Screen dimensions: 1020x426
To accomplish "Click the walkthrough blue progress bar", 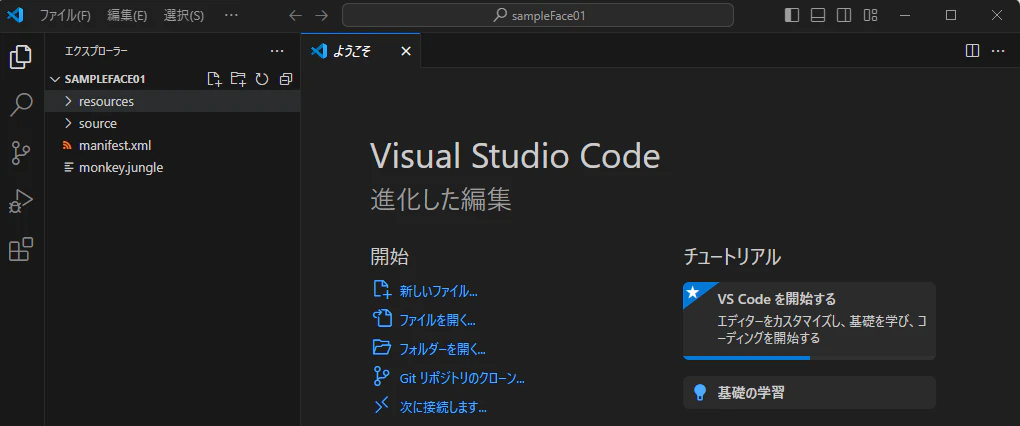I will coord(746,358).
